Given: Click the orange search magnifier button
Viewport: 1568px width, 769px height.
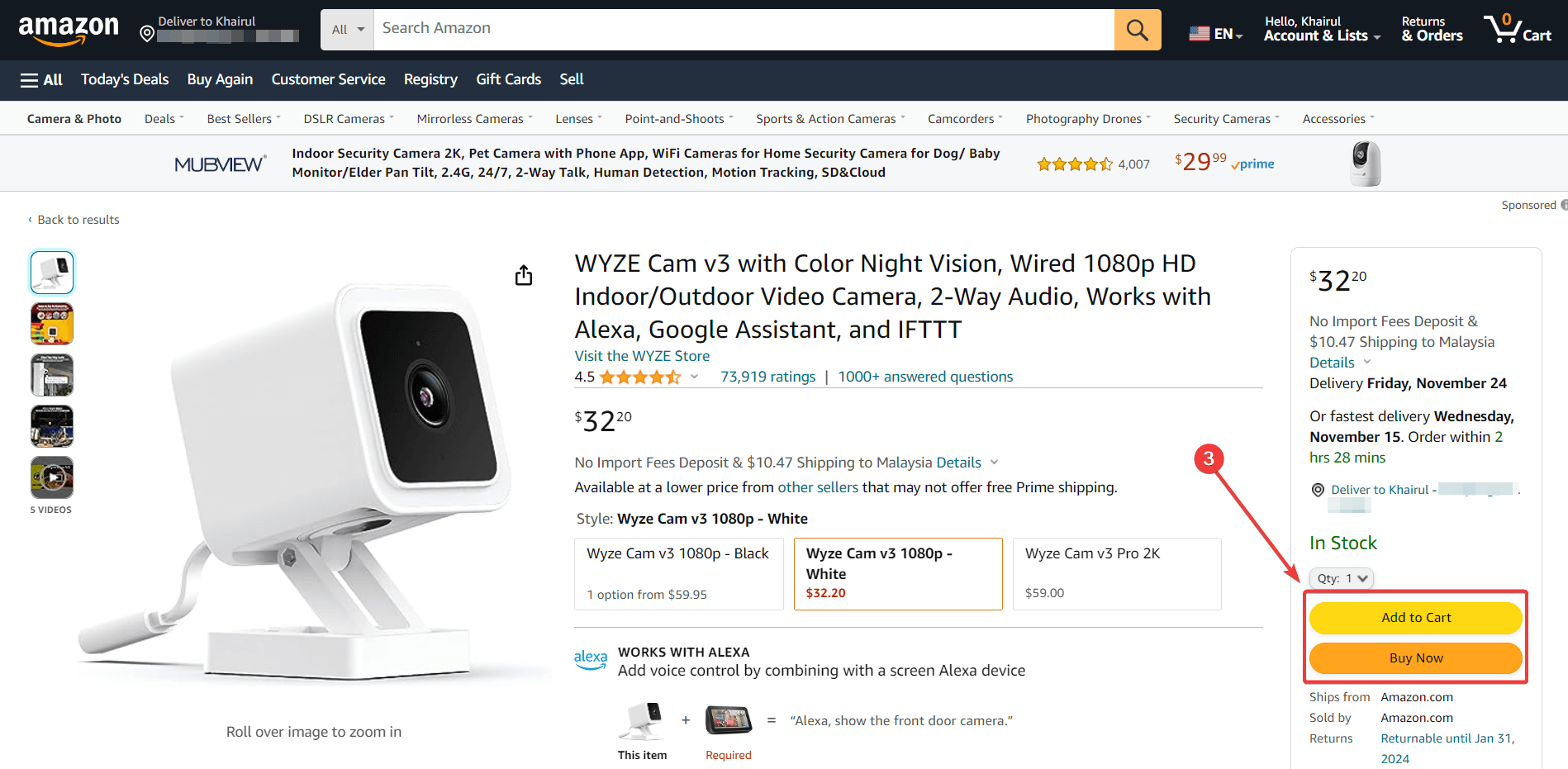Looking at the screenshot, I should tap(1137, 30).
